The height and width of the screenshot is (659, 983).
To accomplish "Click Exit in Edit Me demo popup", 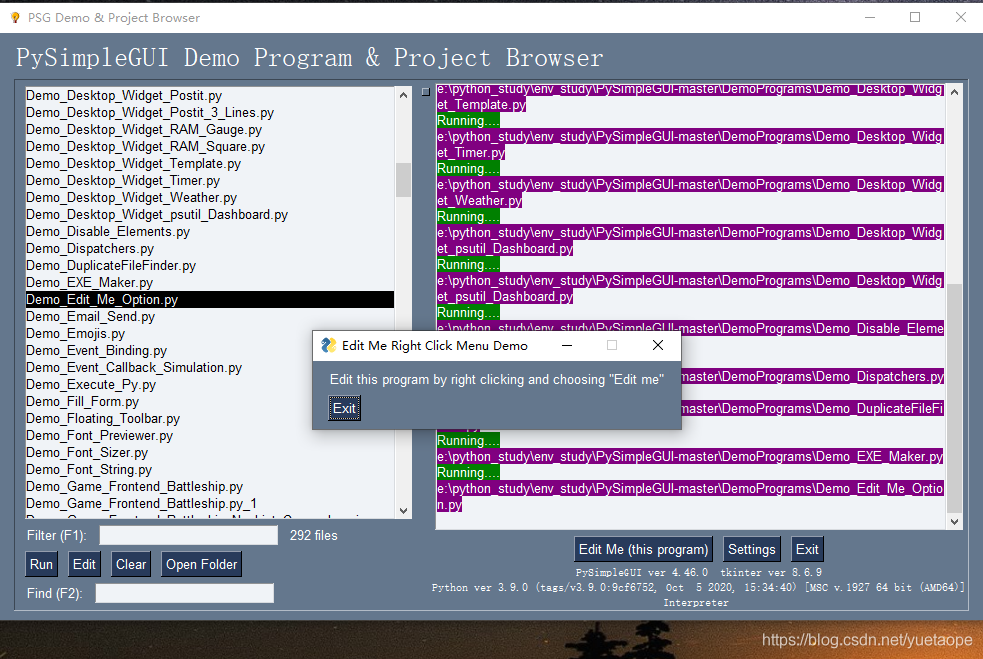I will (344, 408).
